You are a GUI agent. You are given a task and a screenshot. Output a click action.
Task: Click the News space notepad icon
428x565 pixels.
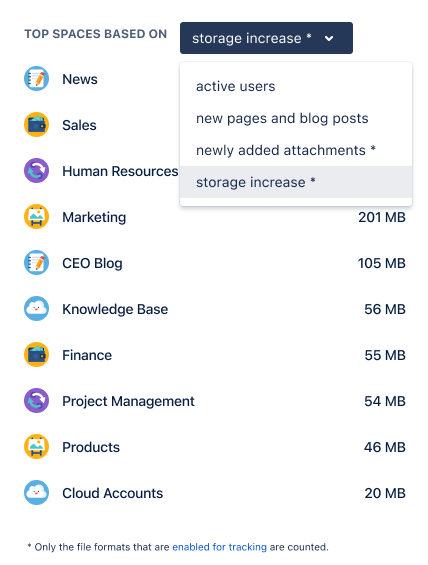[36, 79]
